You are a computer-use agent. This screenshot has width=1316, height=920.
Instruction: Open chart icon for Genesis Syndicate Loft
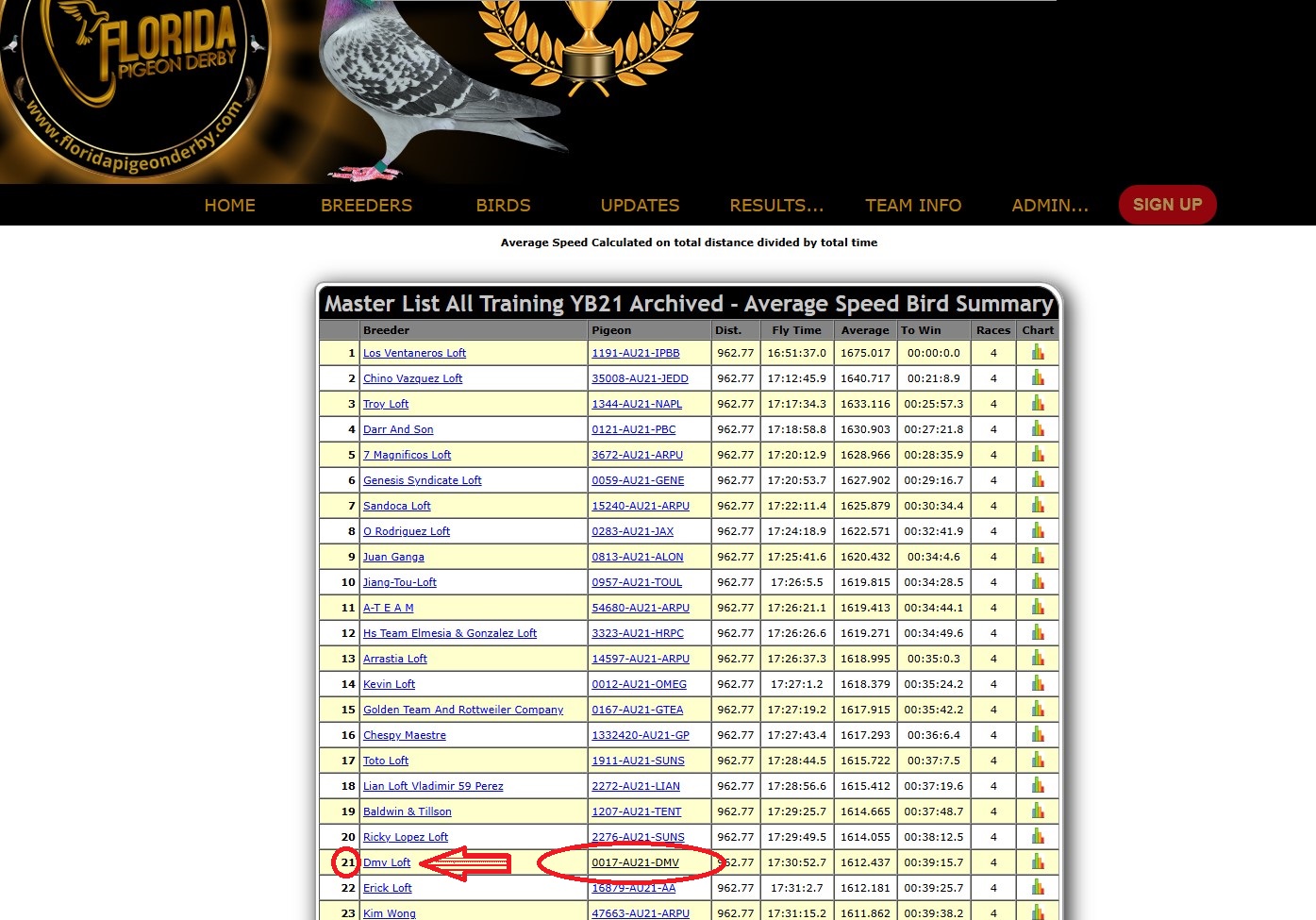click(1038, 480)
